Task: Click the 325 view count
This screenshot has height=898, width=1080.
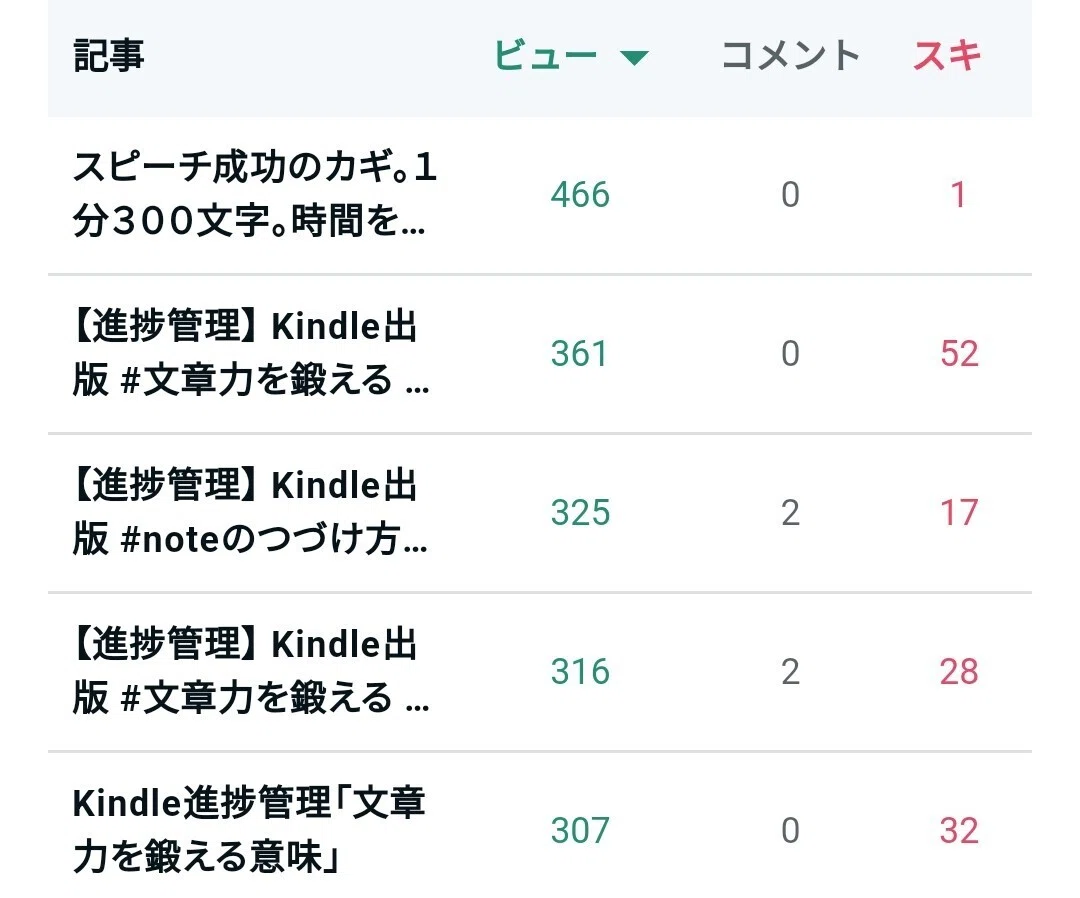Action: pyautogui.click(x=580, y=513)
